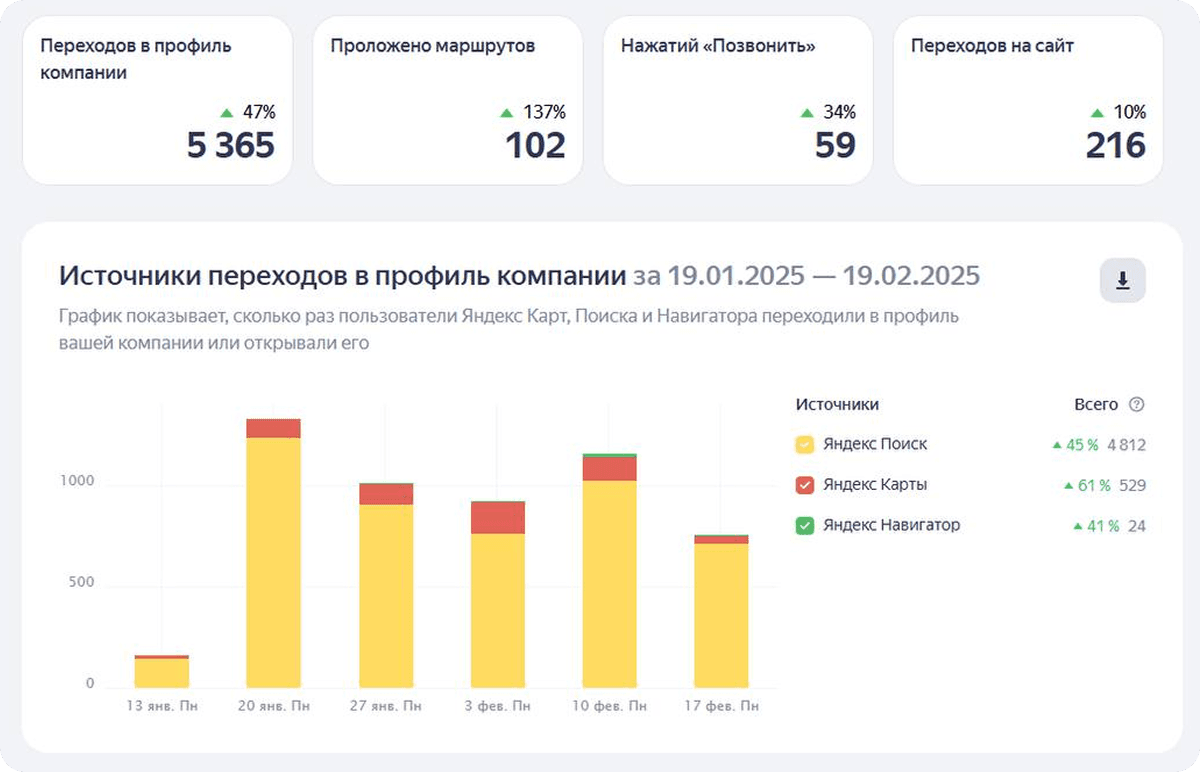This screenshot has height=772, width=1200.
Task: Open the Переходов в профиль компании card
Action: (x=157, y=100)
